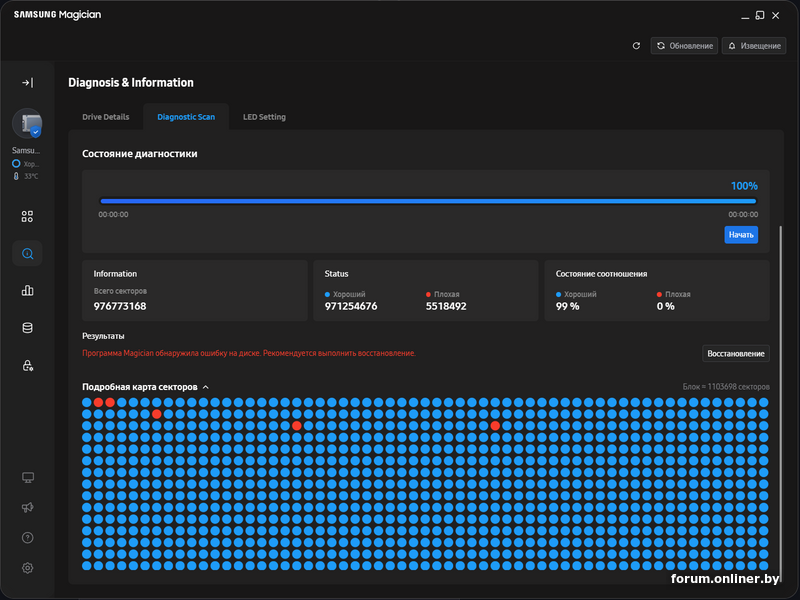Viewport: 800px width, 600px height.
Task: Open the Извещение notifications button
Action: coord(754,46)
